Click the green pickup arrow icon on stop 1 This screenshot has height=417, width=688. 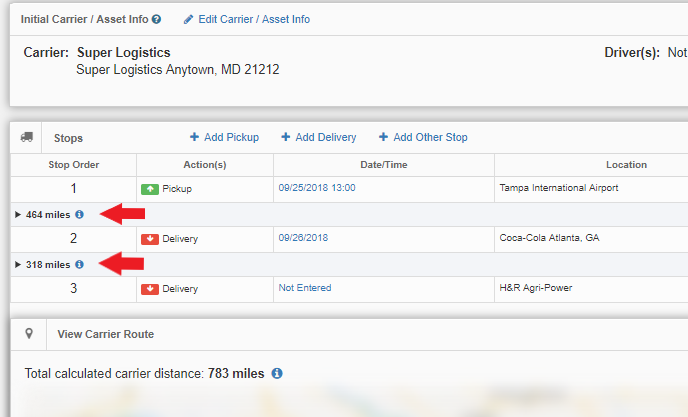pyautogui.click(x=150, y=188)
